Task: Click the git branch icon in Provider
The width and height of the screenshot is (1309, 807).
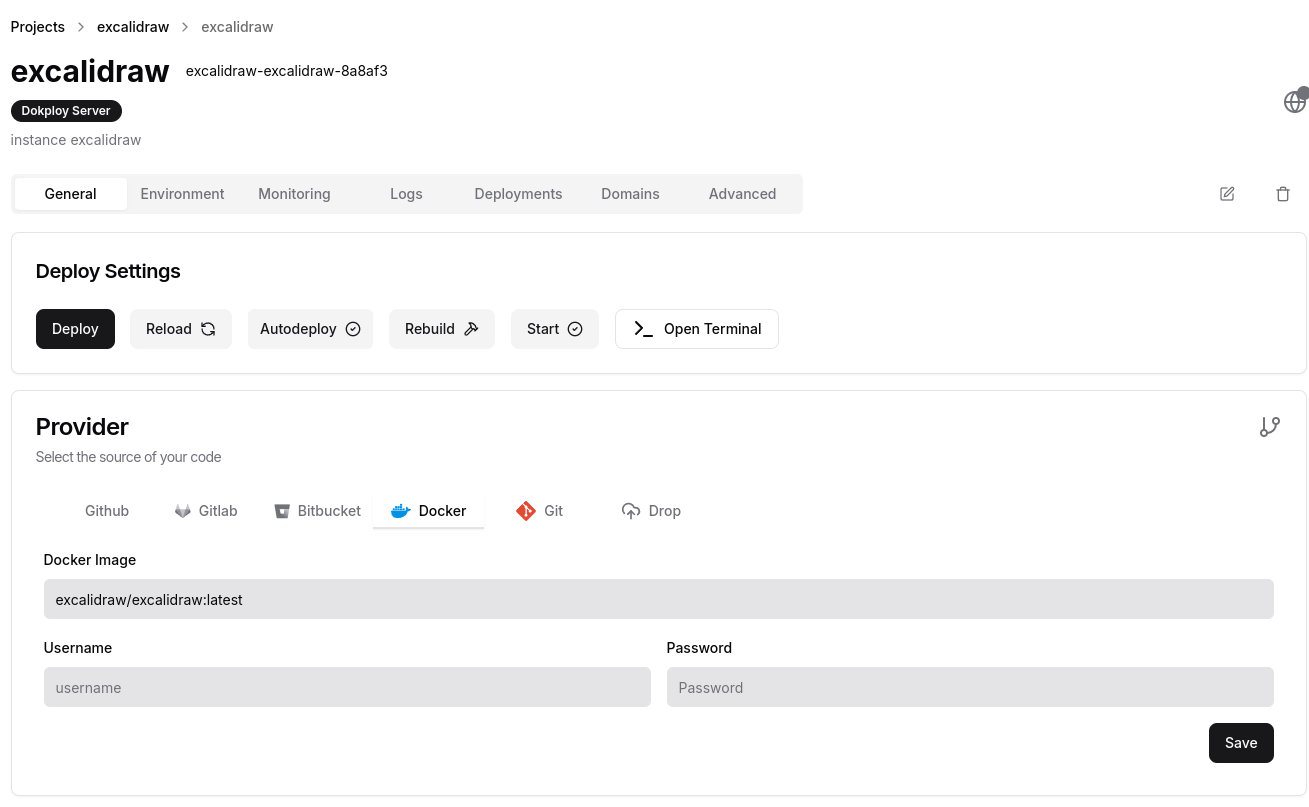Action: tap(1269, 427)
